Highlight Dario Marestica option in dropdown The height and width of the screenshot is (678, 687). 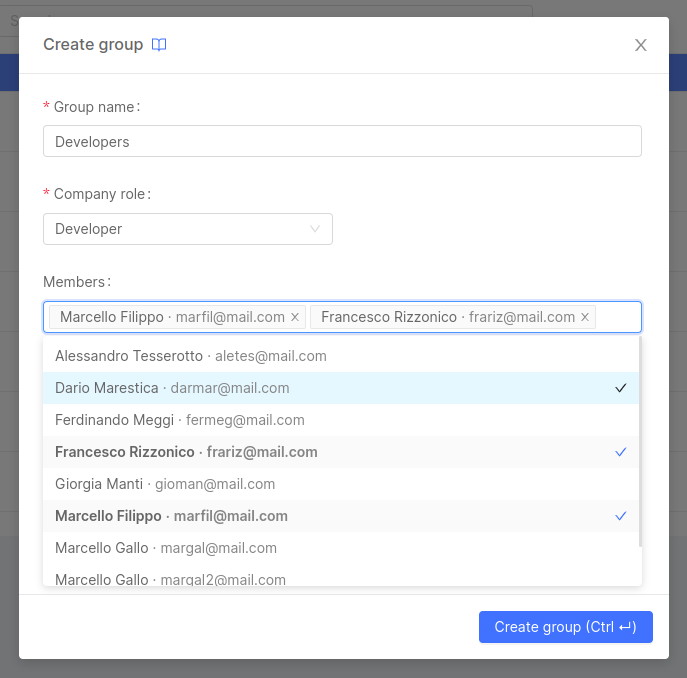(x=172, y=388)
